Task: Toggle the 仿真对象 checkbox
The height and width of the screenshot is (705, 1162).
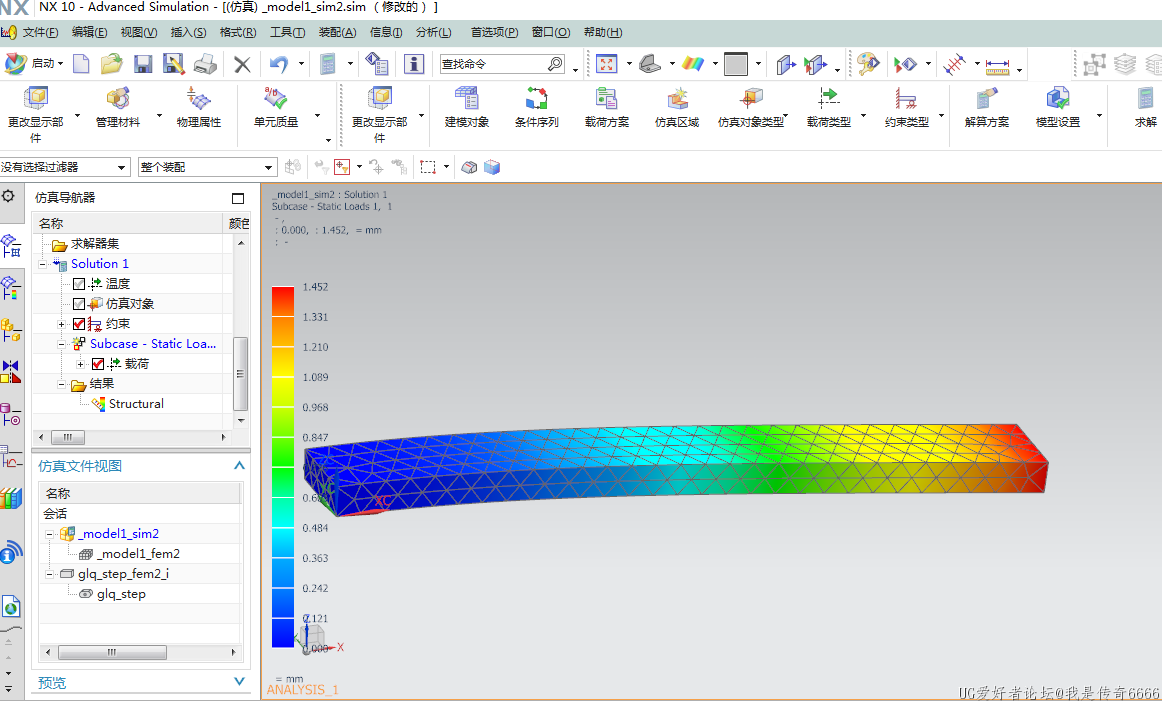Action: (79, 304)
